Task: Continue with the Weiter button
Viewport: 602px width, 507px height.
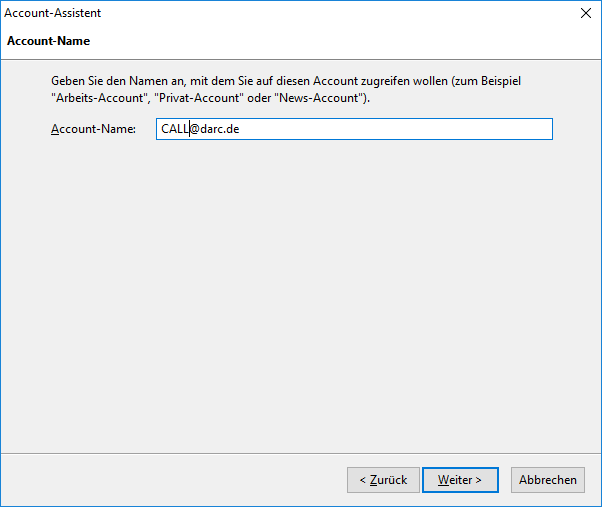Action: click(x=460, y=480)
